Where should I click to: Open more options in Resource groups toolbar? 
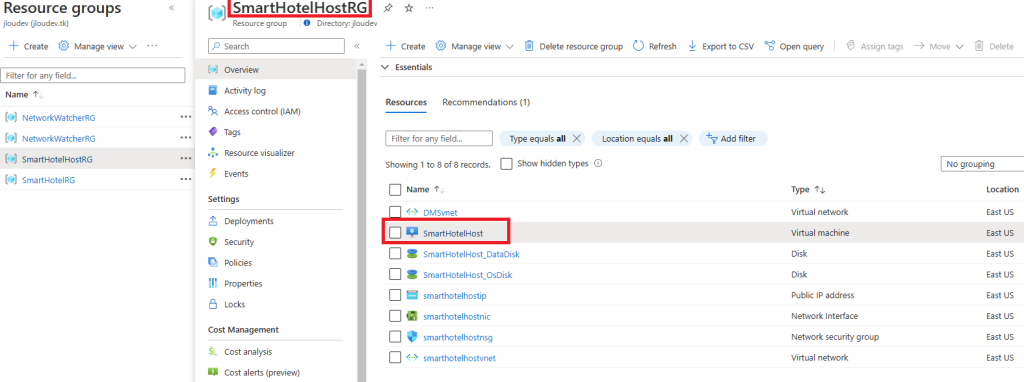[152, 46]
